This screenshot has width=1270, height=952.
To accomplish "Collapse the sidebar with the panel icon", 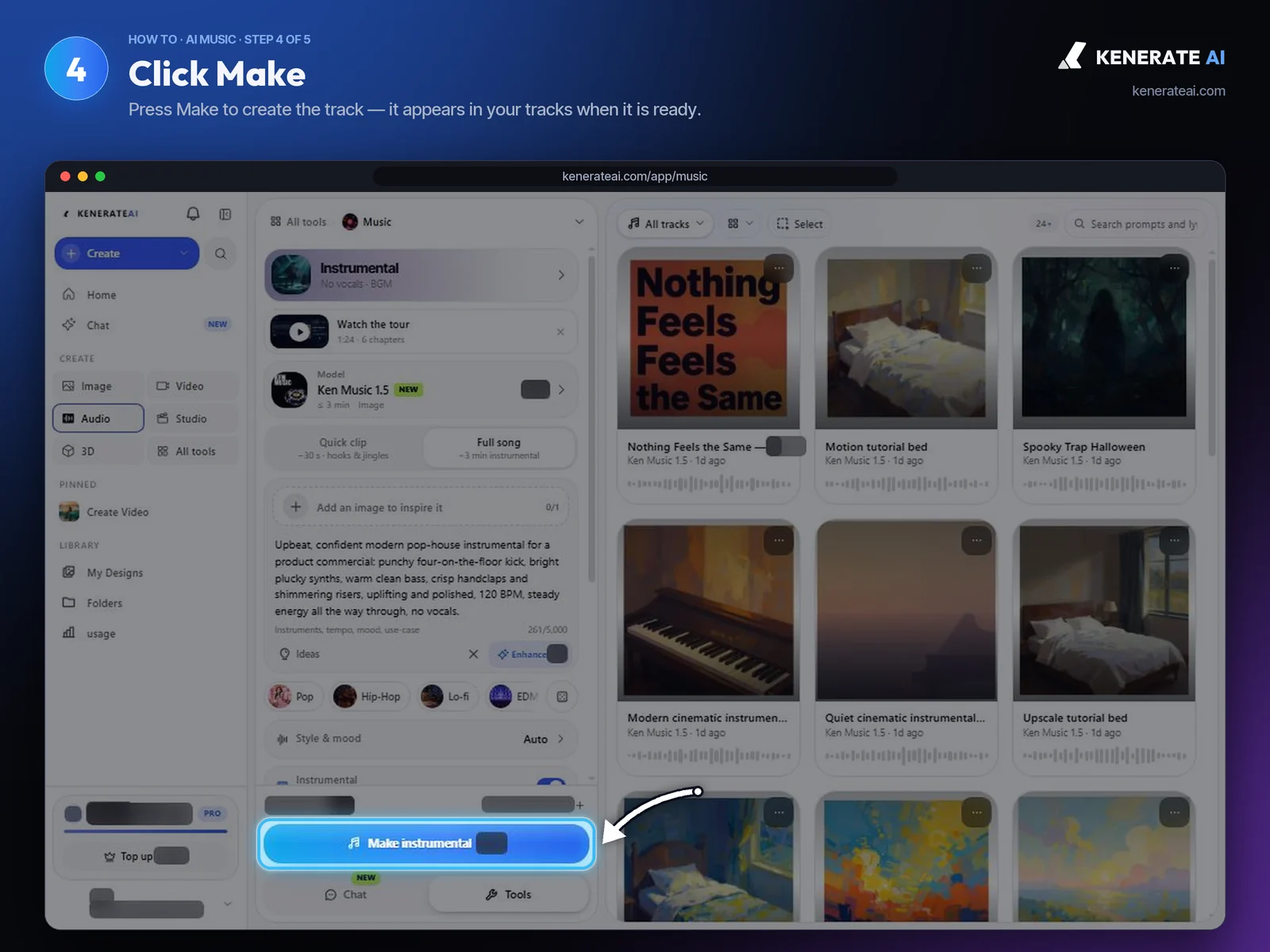I will tap(225, 214).
